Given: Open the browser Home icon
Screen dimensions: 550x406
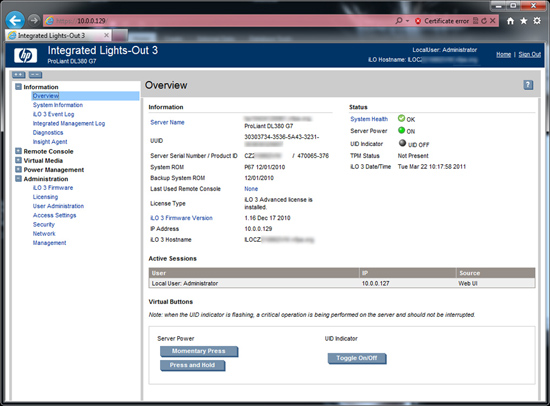Looking at the screenshot, I should 510,21.
